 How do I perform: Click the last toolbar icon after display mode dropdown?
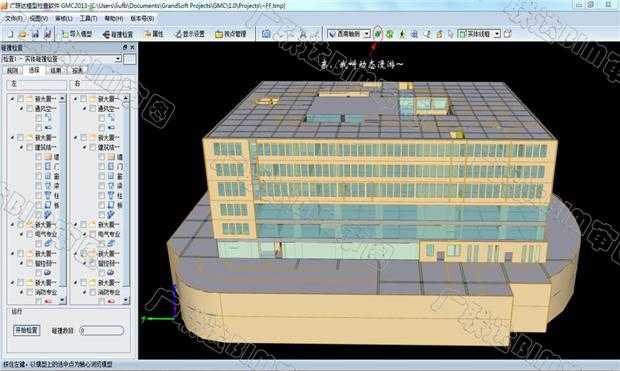[x=508, y=34]
